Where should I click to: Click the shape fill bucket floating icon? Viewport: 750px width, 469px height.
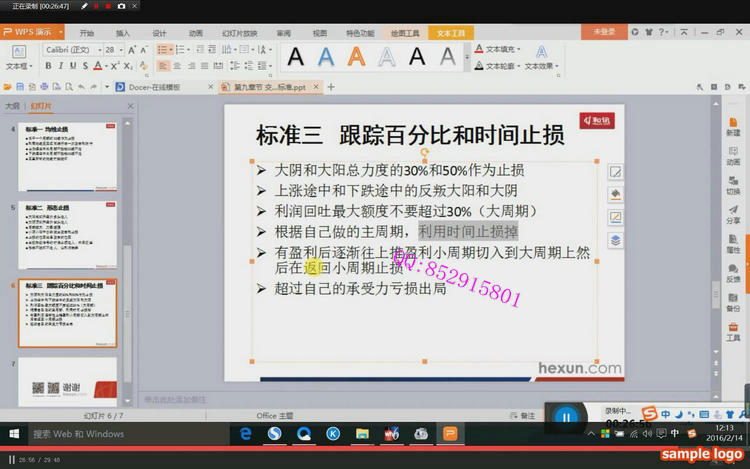click(x=616, y=194)
